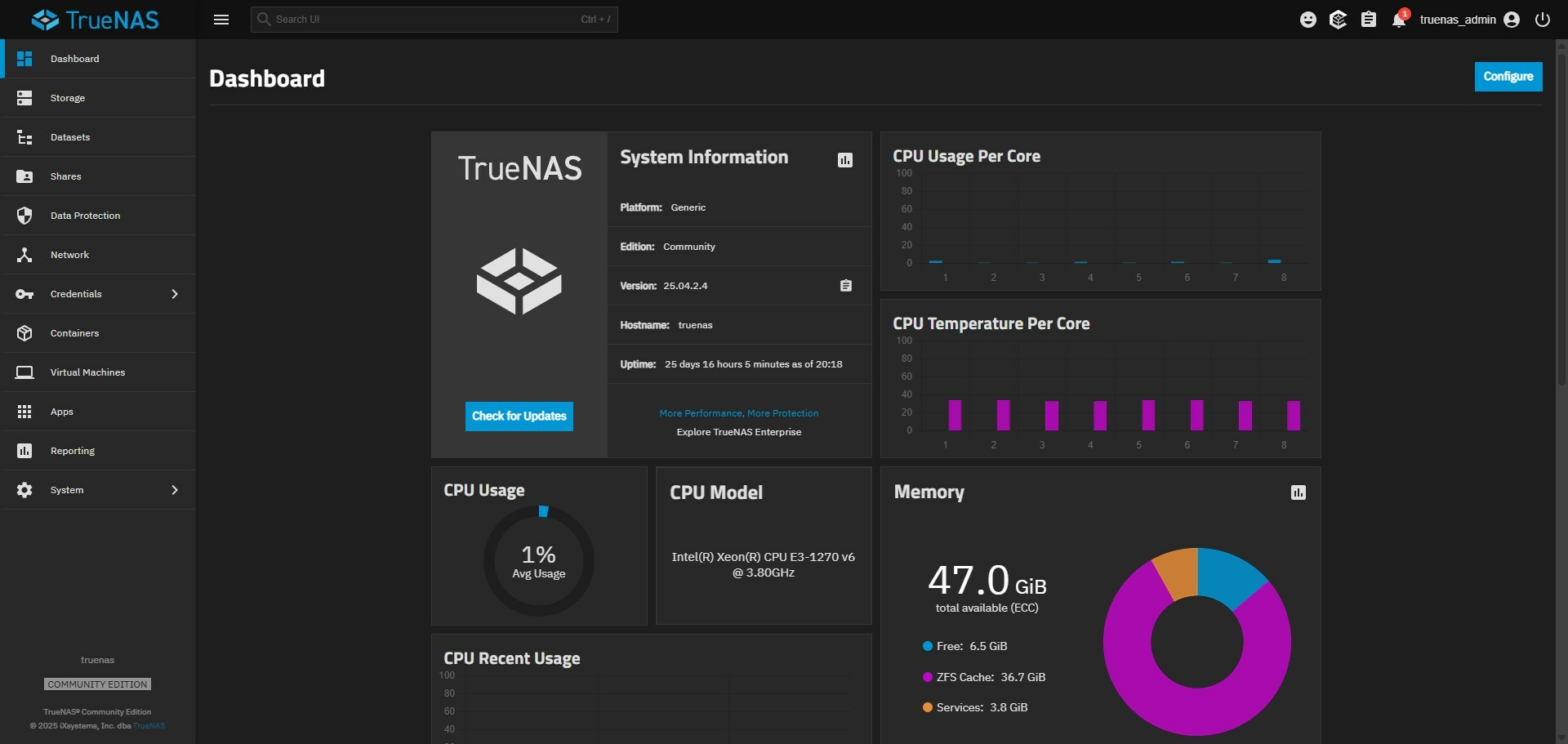Open the truenas_admin user menu
1568x744 pixels.
click(1468, 20)
